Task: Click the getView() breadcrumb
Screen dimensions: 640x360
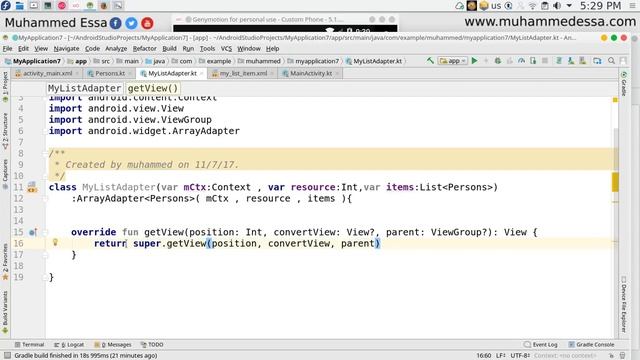Action: 153,88
